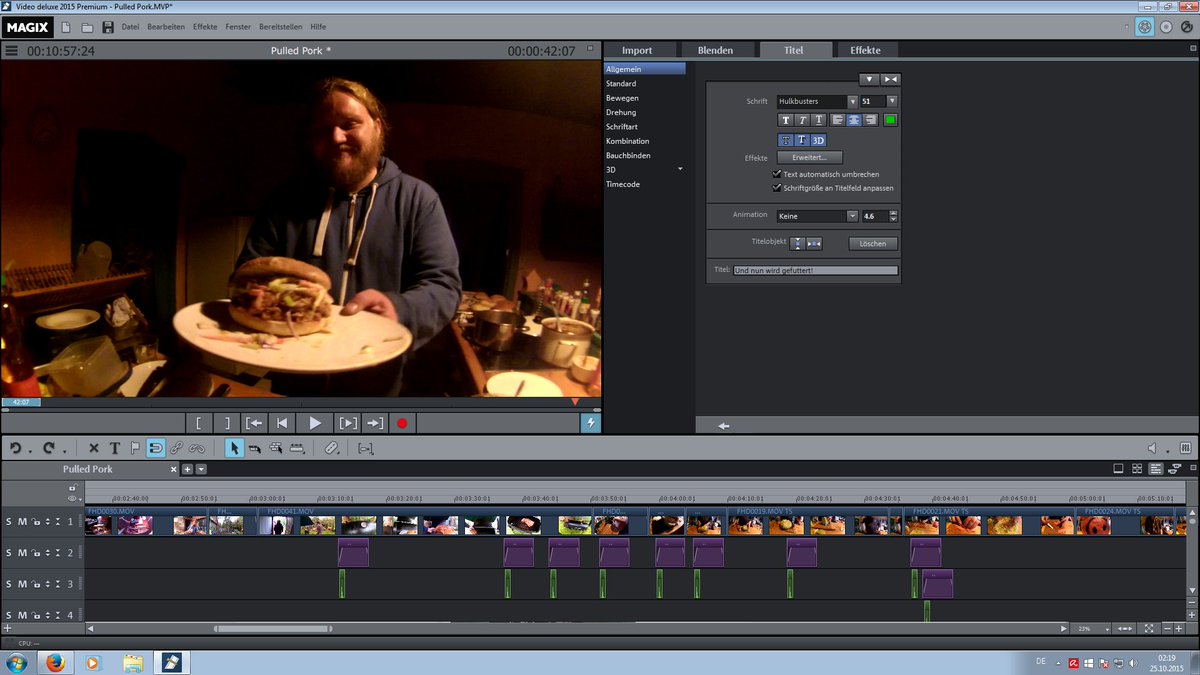Image resolution: width=1200 pixels, height=675 pixels.
Task: Click the 'Löschen' title object button
Action: tap(873, 243)
